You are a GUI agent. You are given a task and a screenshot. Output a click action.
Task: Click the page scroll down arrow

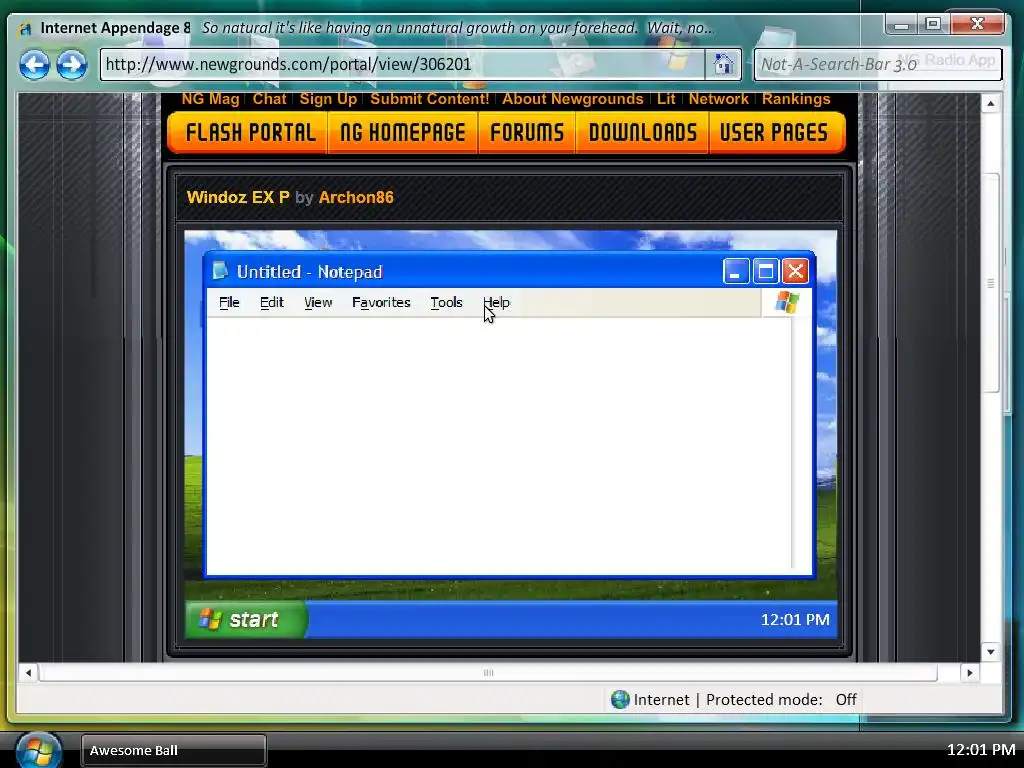pos(991,651)
